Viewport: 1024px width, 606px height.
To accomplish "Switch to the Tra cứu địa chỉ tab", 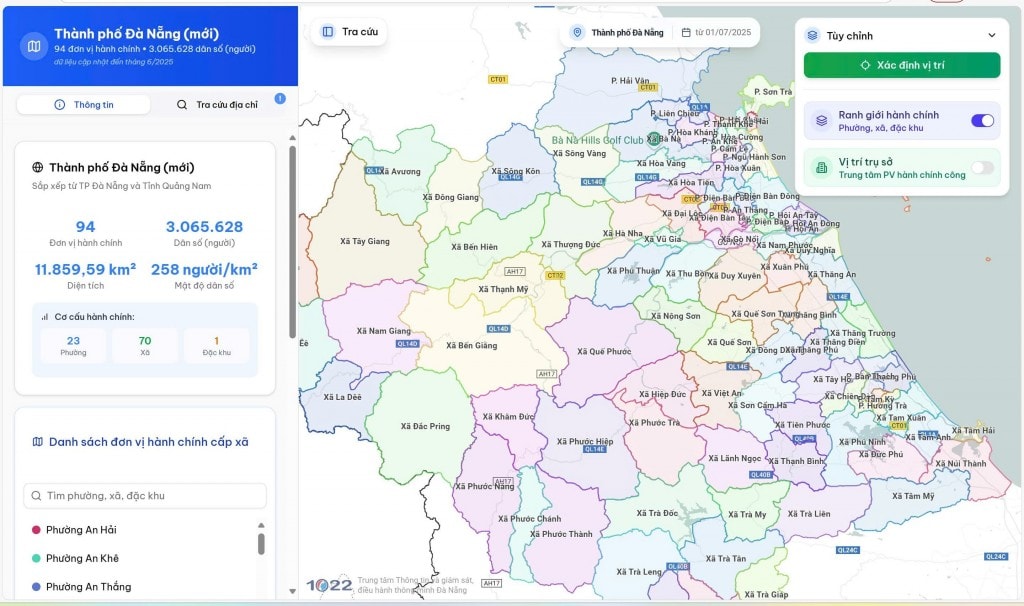I will [218, 104].
